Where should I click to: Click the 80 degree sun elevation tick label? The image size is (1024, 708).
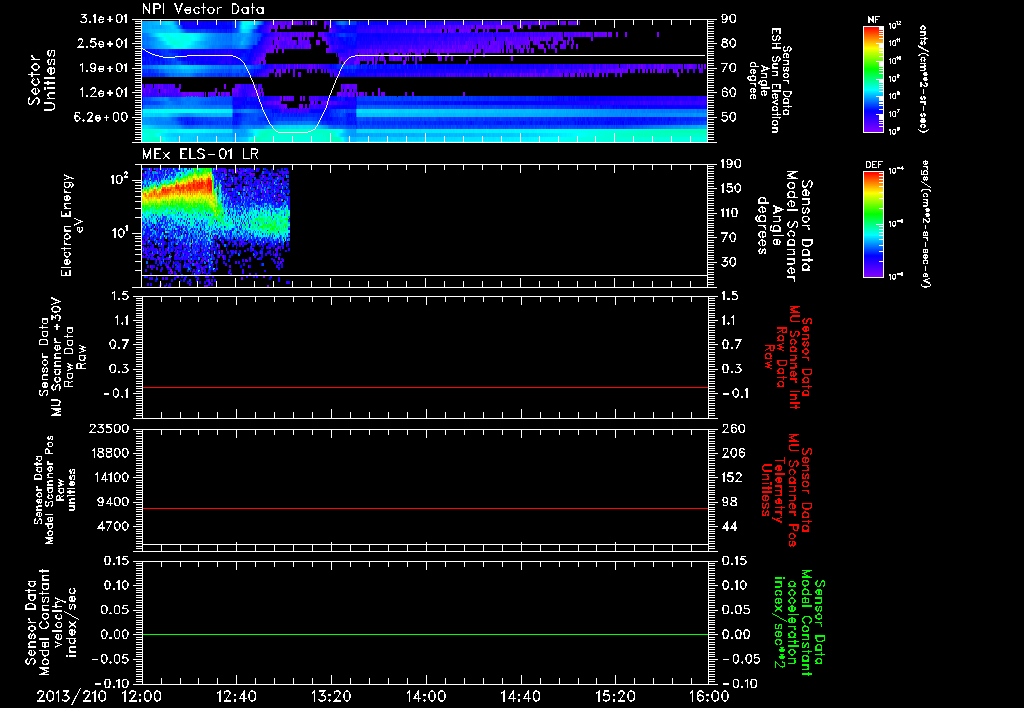pyautogui.click(x=729, y=43)
